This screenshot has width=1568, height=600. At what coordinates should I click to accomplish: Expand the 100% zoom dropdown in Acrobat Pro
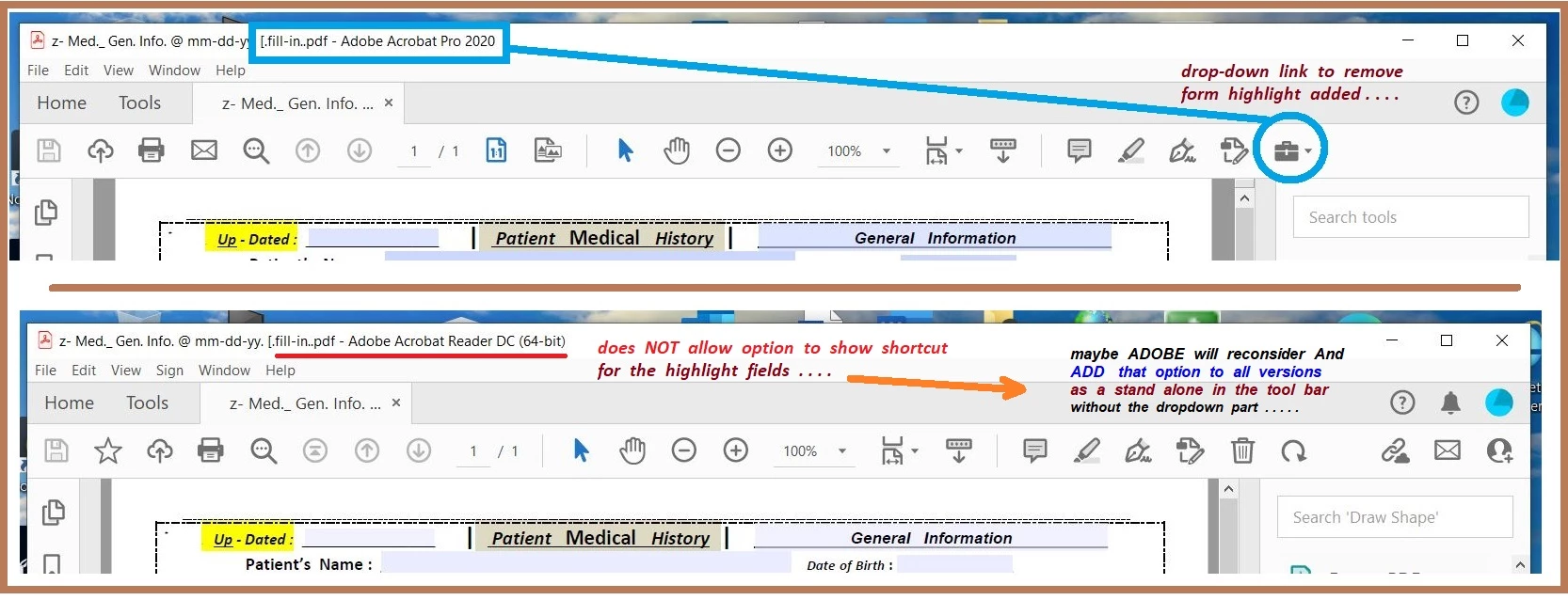pos(886,150)
